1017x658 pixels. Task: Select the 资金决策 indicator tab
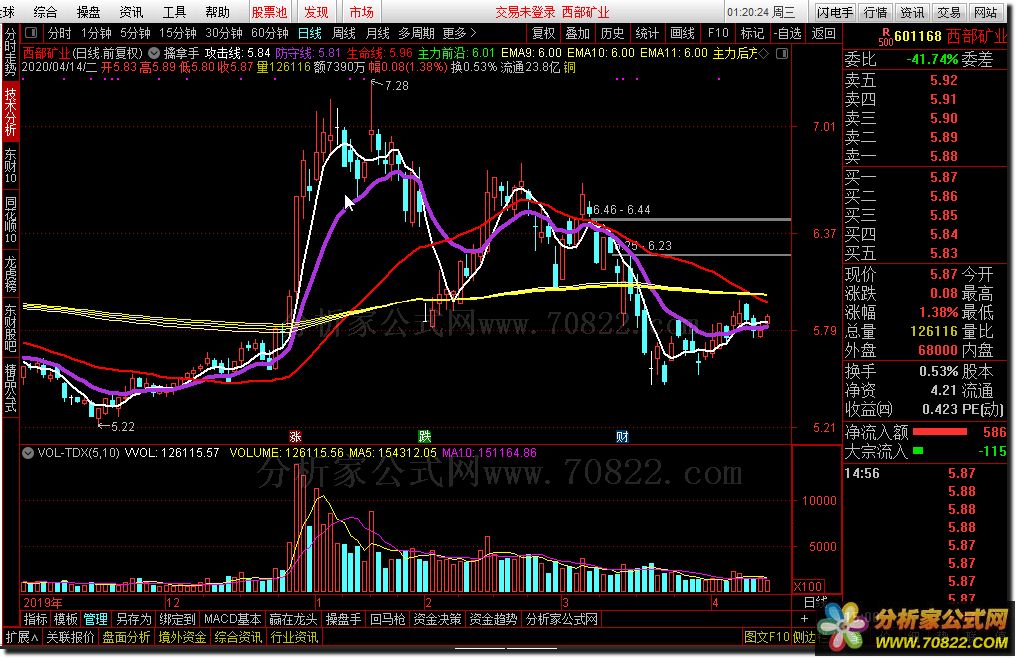437,619
